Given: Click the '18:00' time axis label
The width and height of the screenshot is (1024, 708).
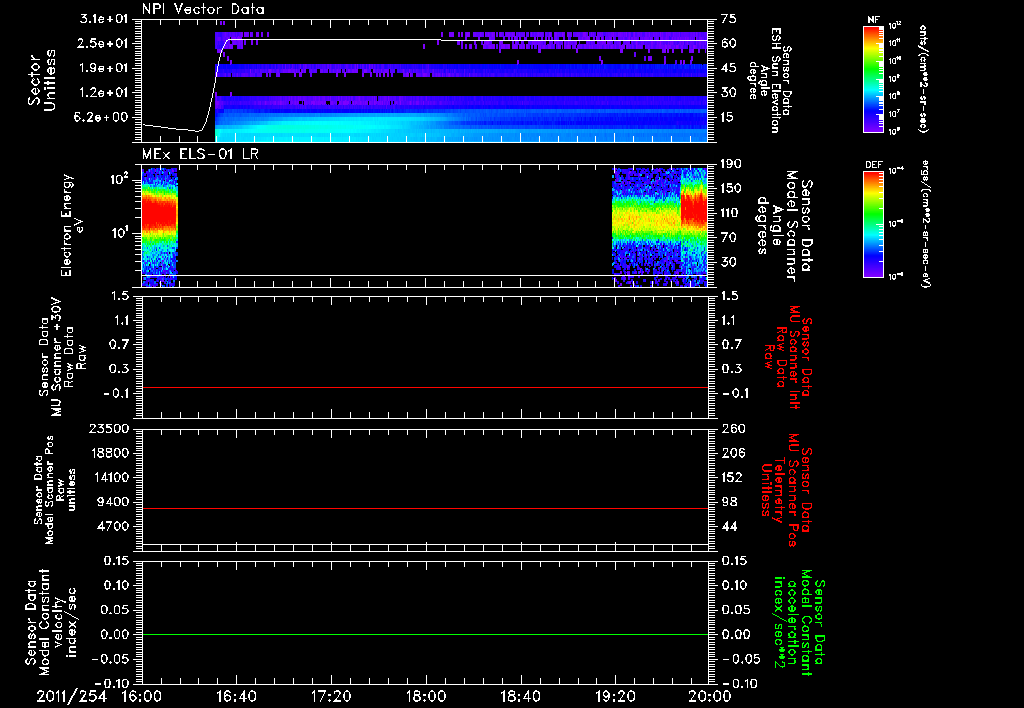Looking at the screenshot, I should (x=426, y=696).
